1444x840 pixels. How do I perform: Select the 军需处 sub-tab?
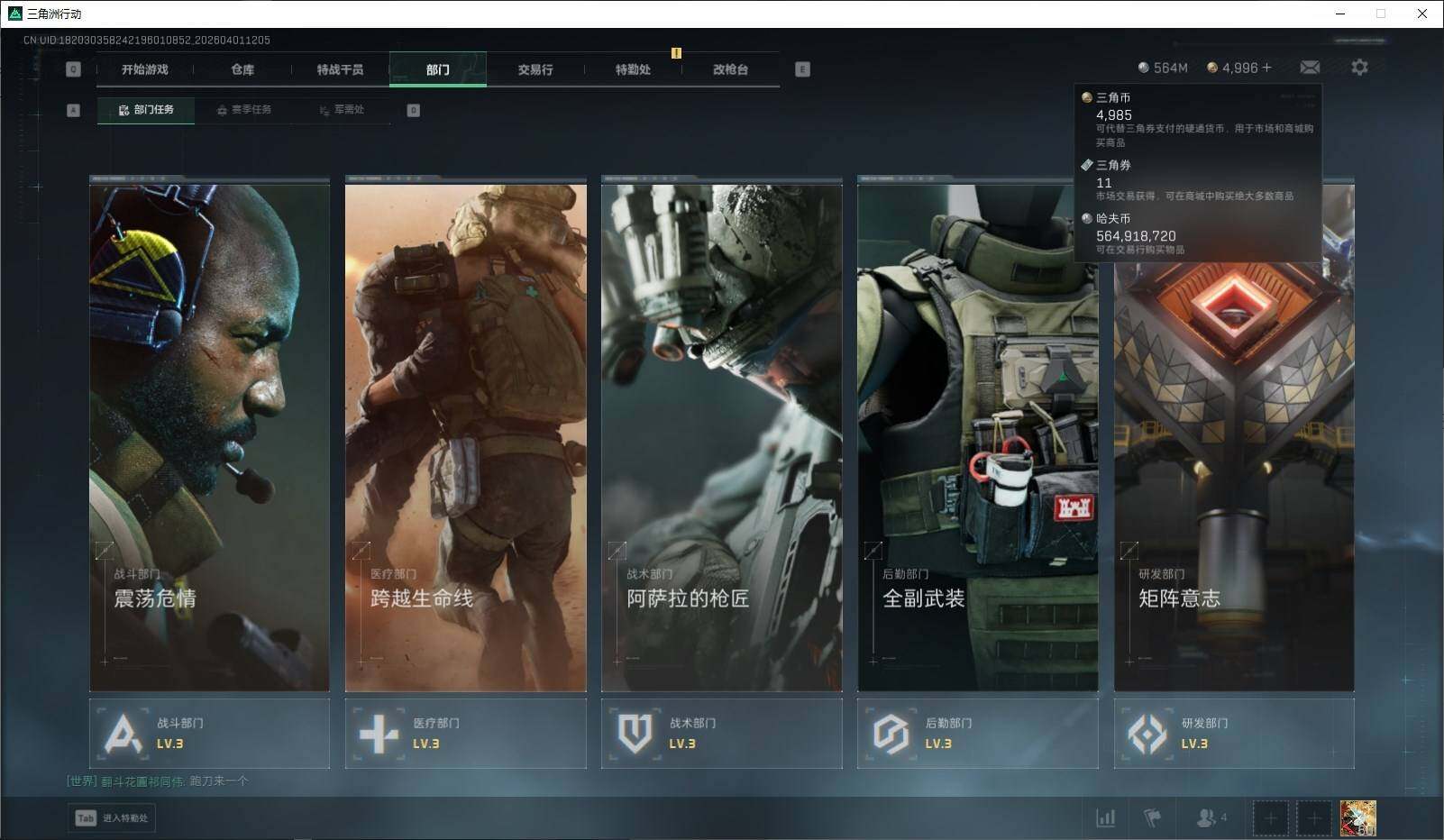[342, 110]
